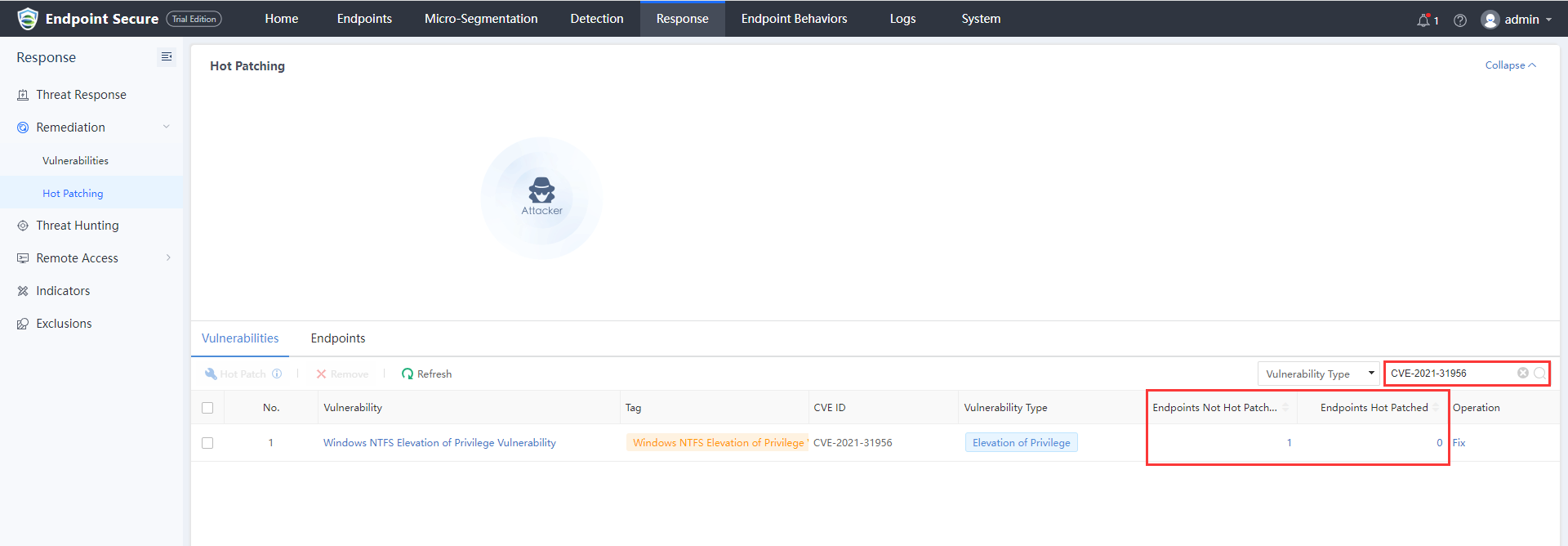
Task: Click the Fix link in the Operation column
Action: click(1459, 443)
